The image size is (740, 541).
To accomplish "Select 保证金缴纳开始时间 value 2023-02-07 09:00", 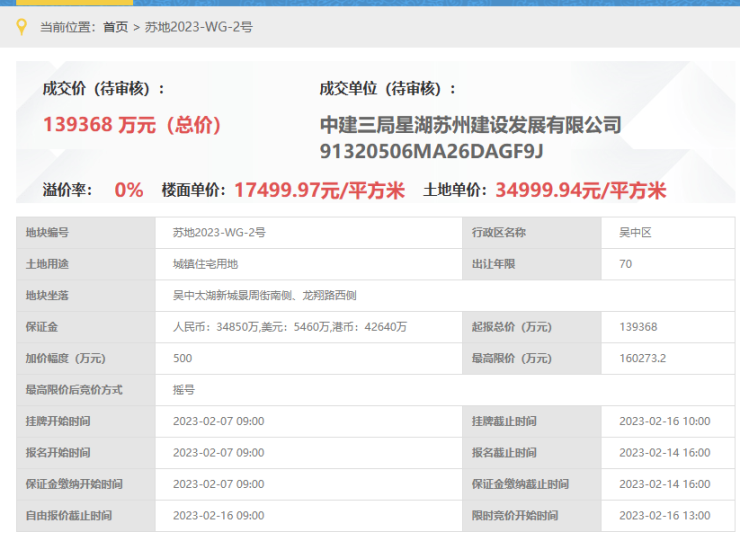I will click(219, 484).
